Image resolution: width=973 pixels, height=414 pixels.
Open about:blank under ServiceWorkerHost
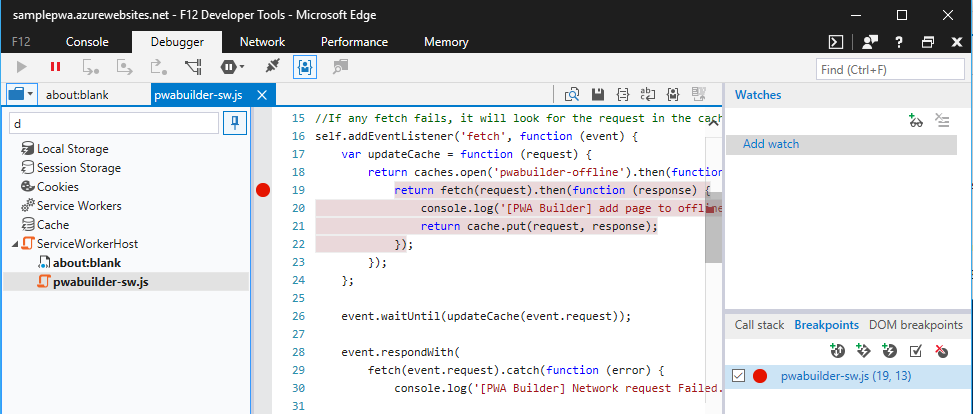pyautogui.click(x=87, y=263)
